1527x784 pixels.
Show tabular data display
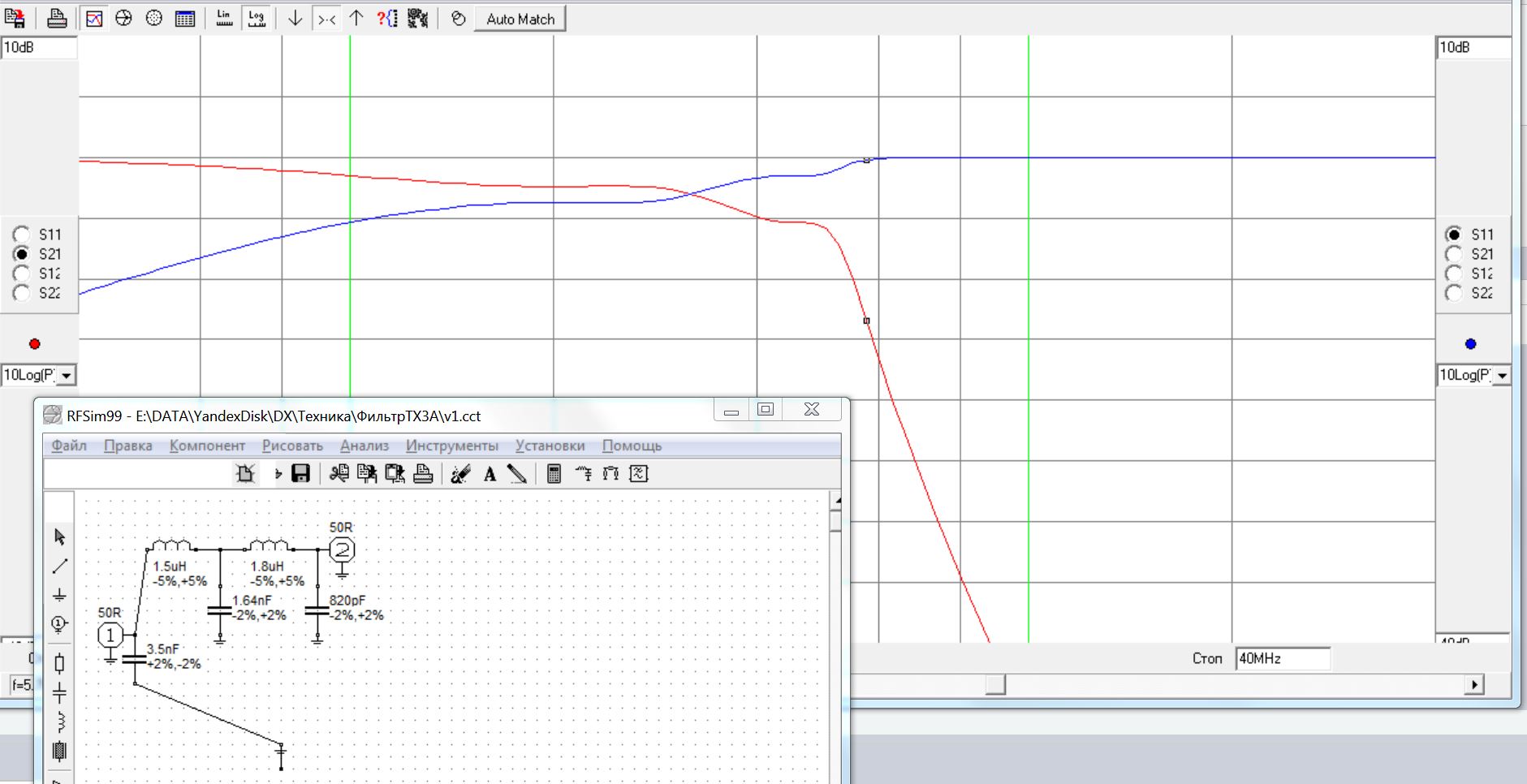click(185, 19)
